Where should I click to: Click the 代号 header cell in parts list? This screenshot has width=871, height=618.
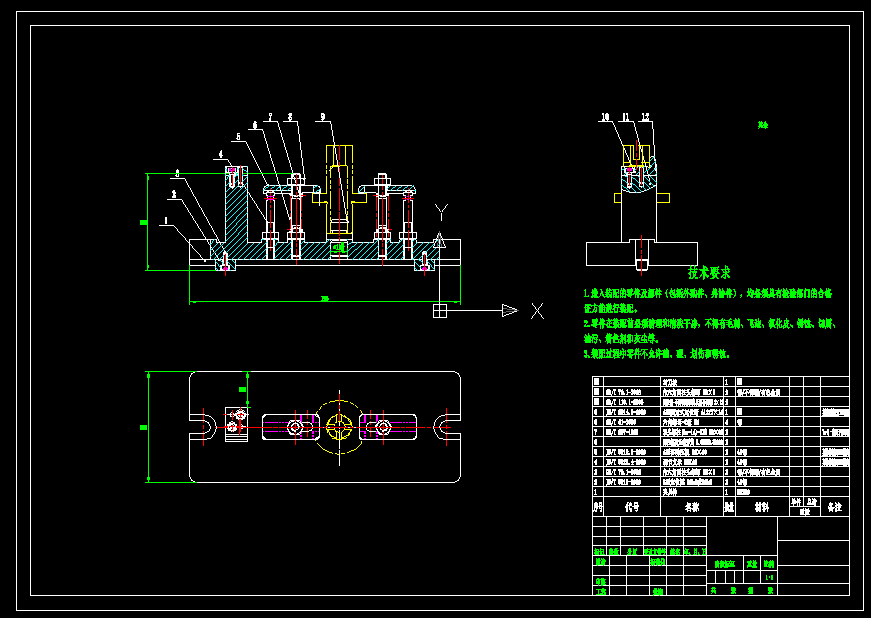[x=632, y=507]
